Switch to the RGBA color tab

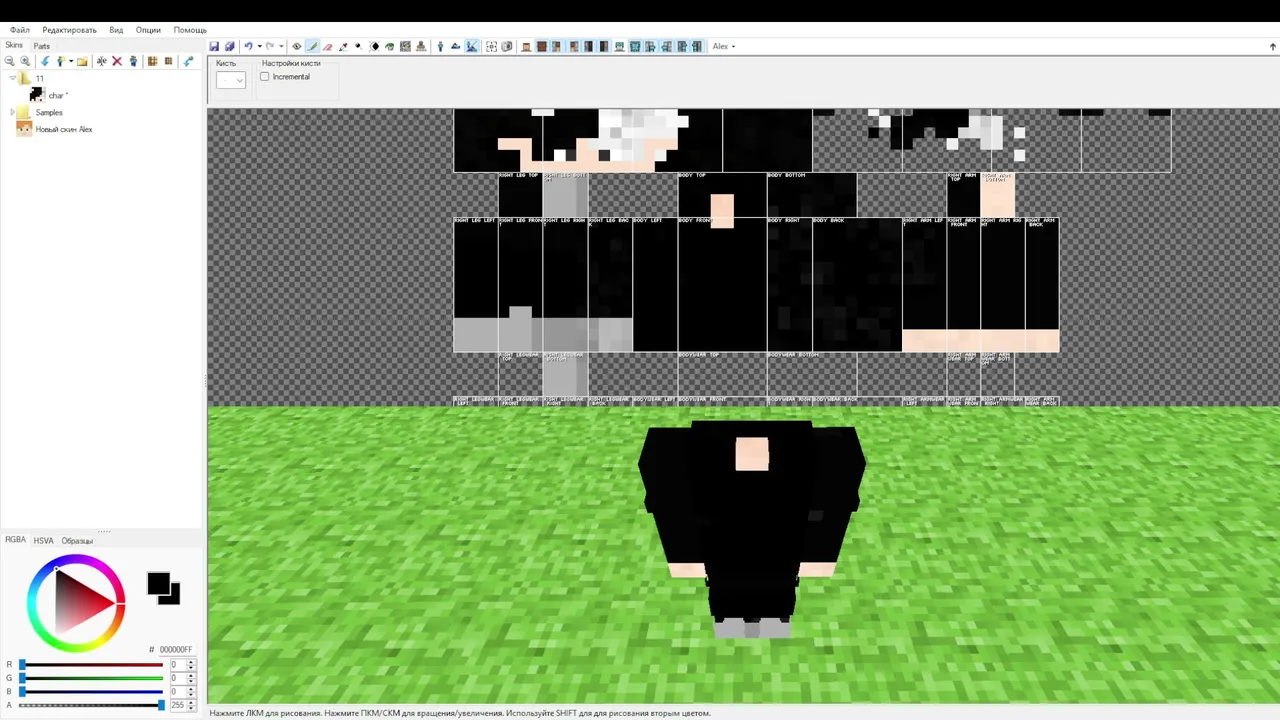[x=15, y=540]
